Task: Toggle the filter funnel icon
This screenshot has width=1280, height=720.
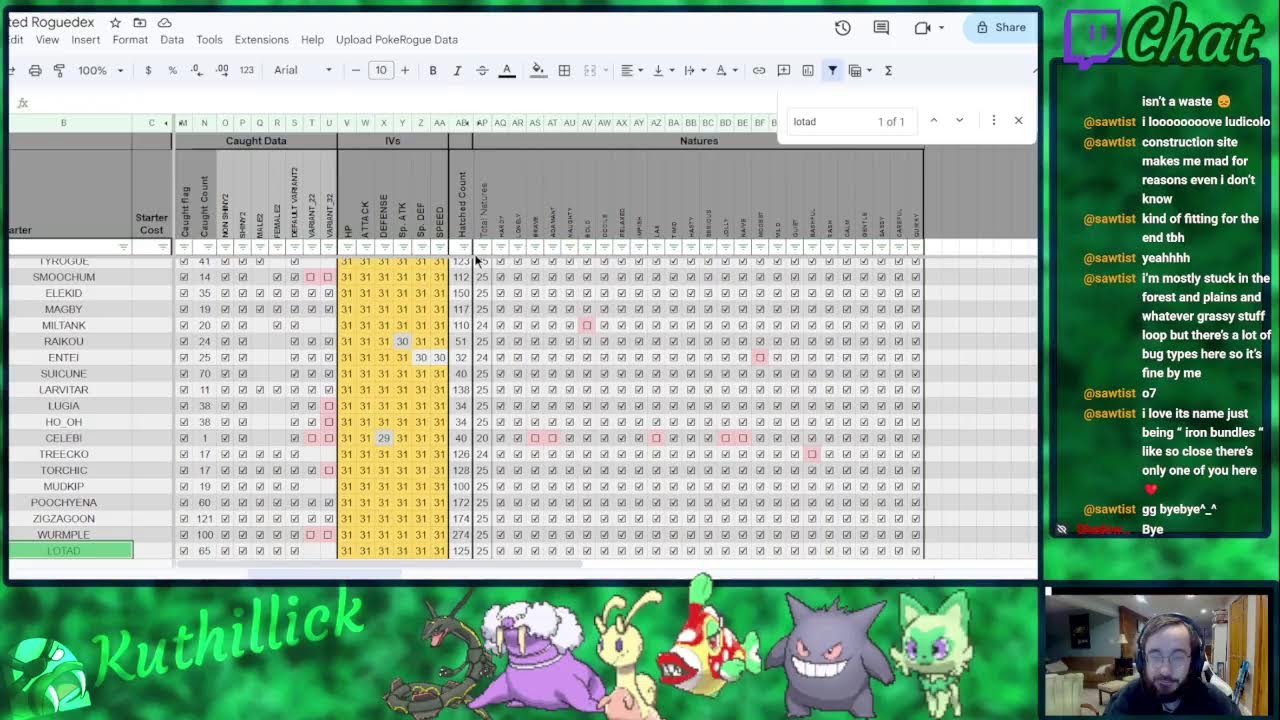Action: point(832,70)
